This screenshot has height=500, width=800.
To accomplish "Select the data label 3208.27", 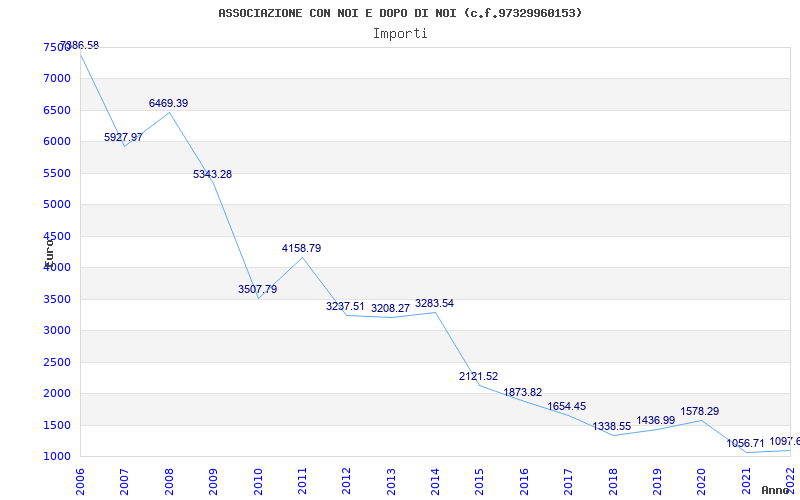I will (390, 309).
